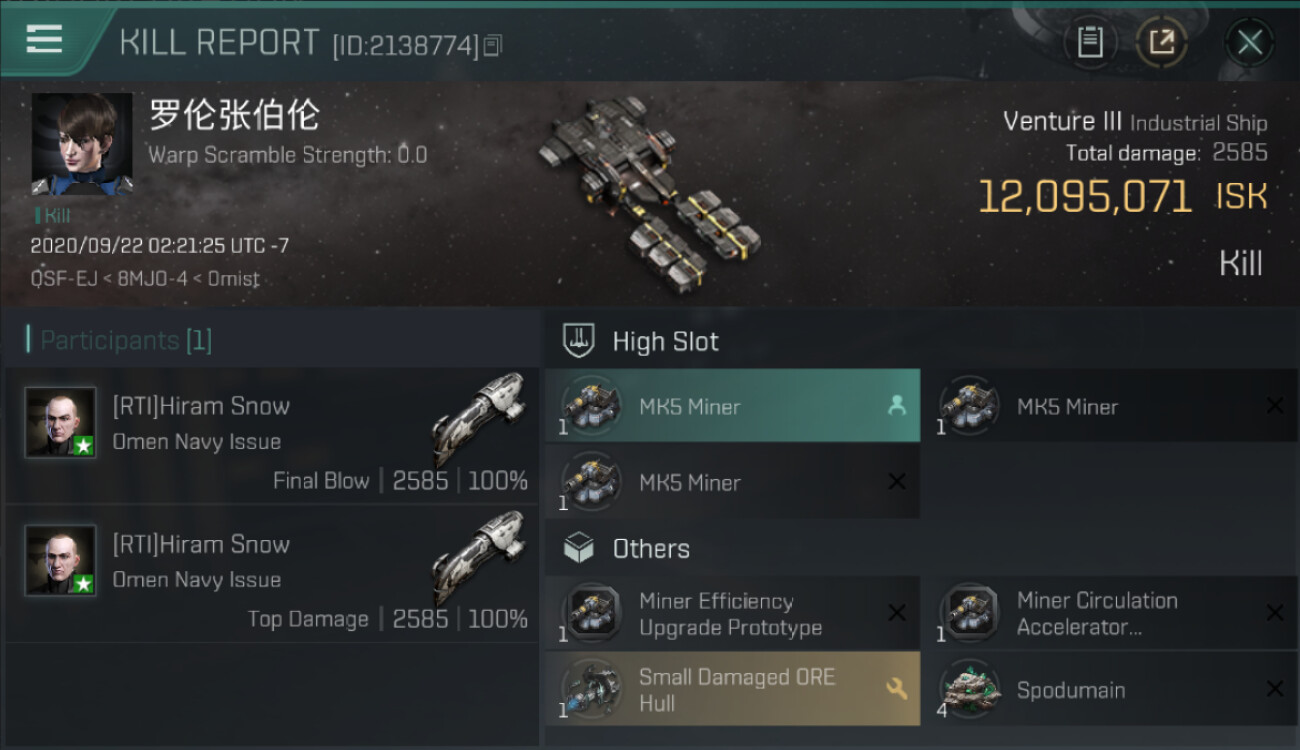Click the Venture III ship image
This screenshot has height=750, width=1300.
tap(650, 190)
